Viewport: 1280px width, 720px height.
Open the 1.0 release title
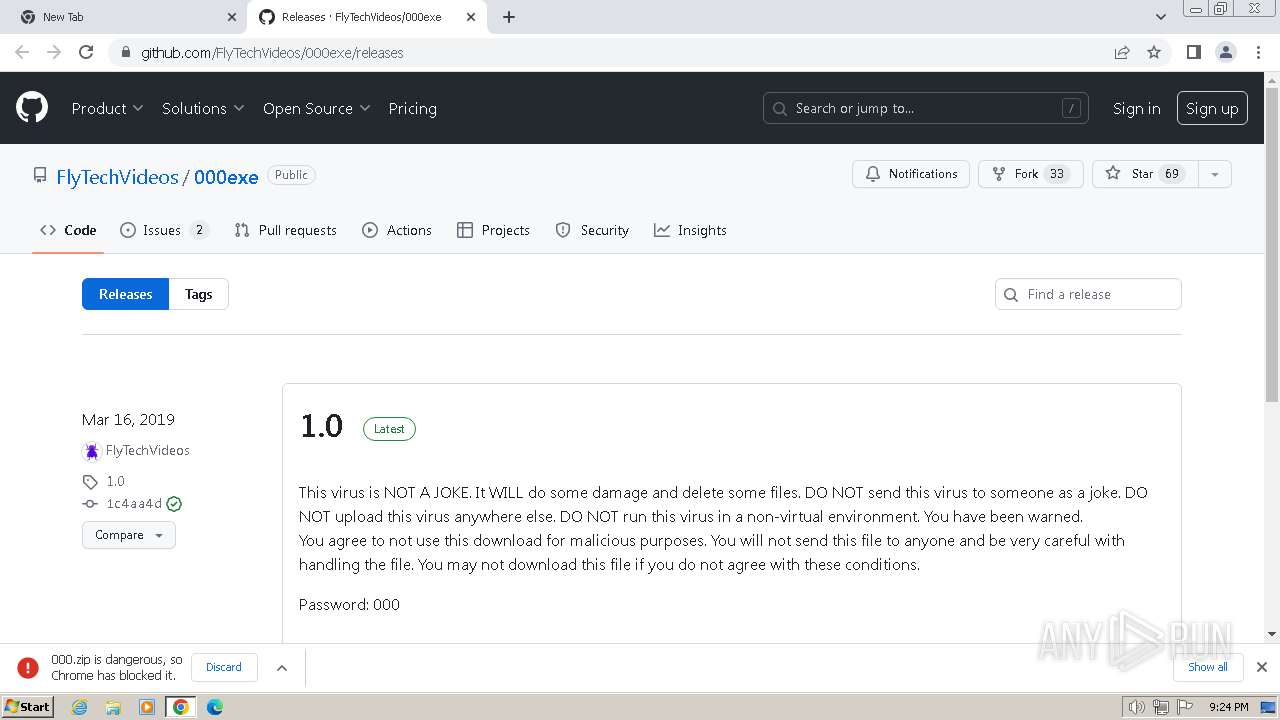coord(321,426)
